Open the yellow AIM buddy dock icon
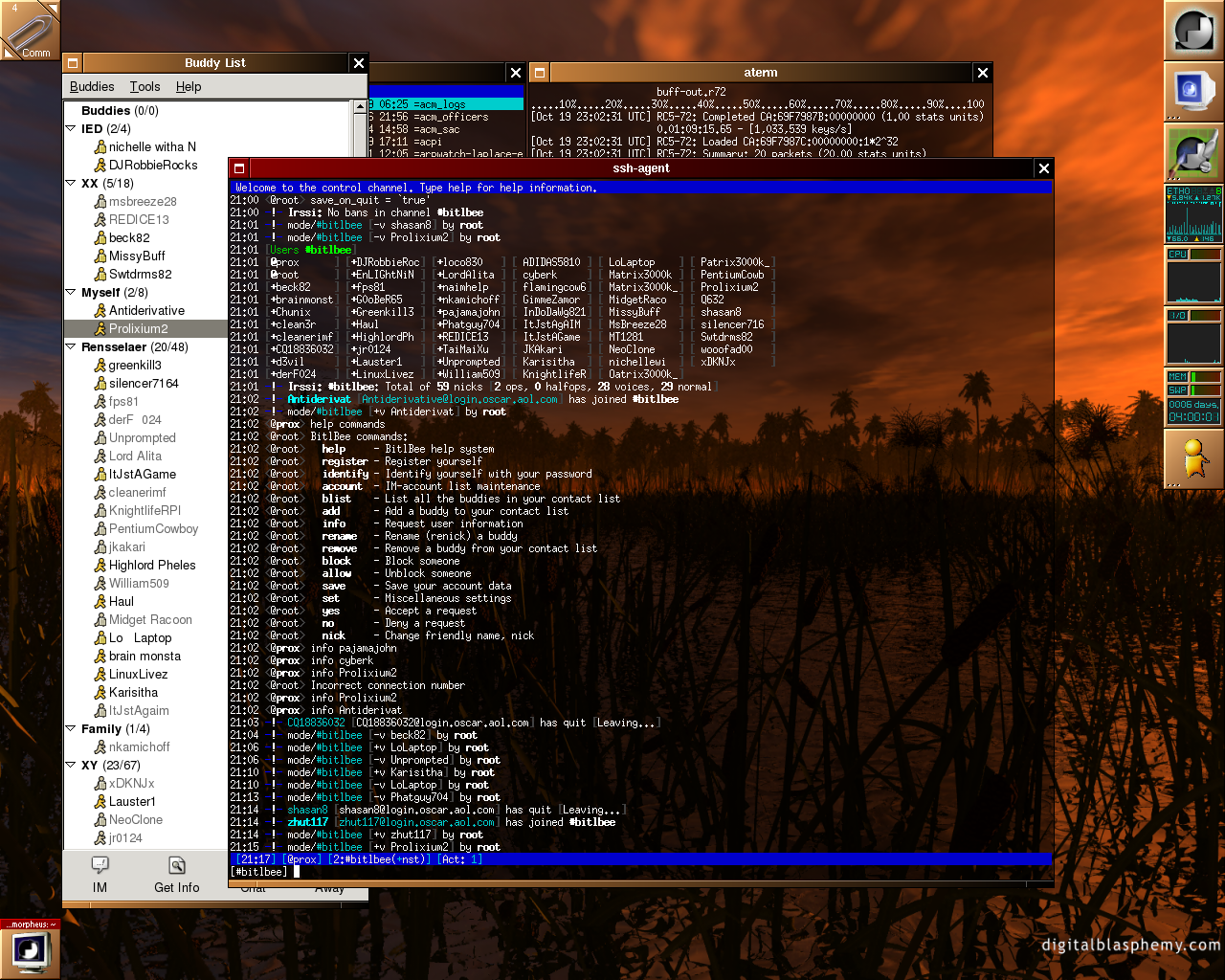This screenshot has height=980, width=1225. [1193, 459]
